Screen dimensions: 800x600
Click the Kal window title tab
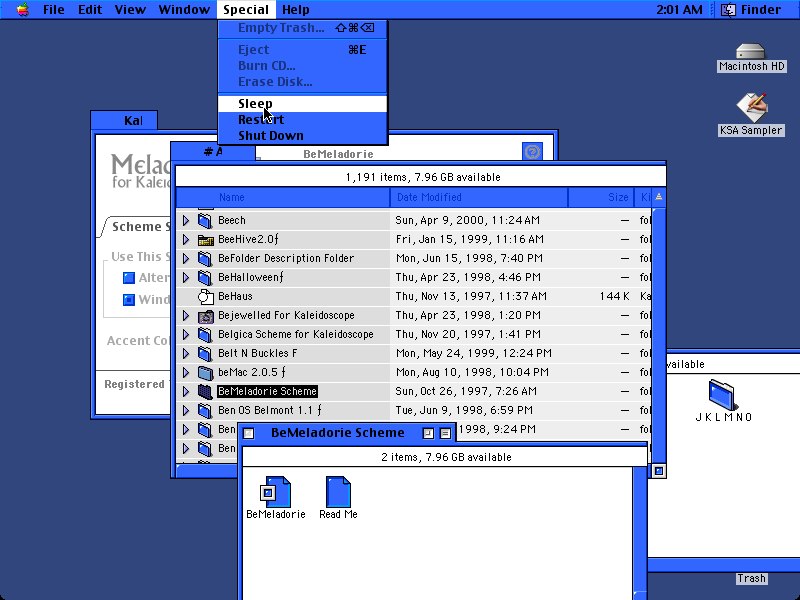tap(124, 120)
